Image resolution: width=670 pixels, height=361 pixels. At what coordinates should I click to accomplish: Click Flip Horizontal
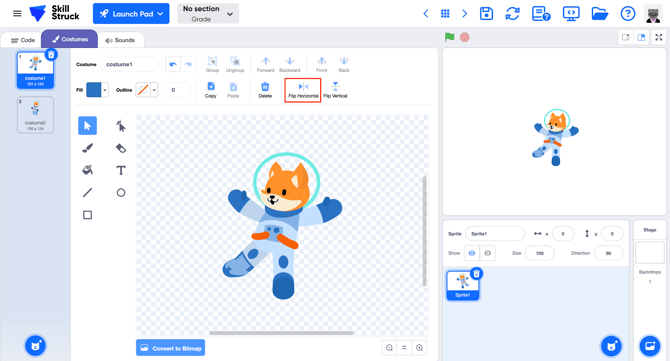303,90
